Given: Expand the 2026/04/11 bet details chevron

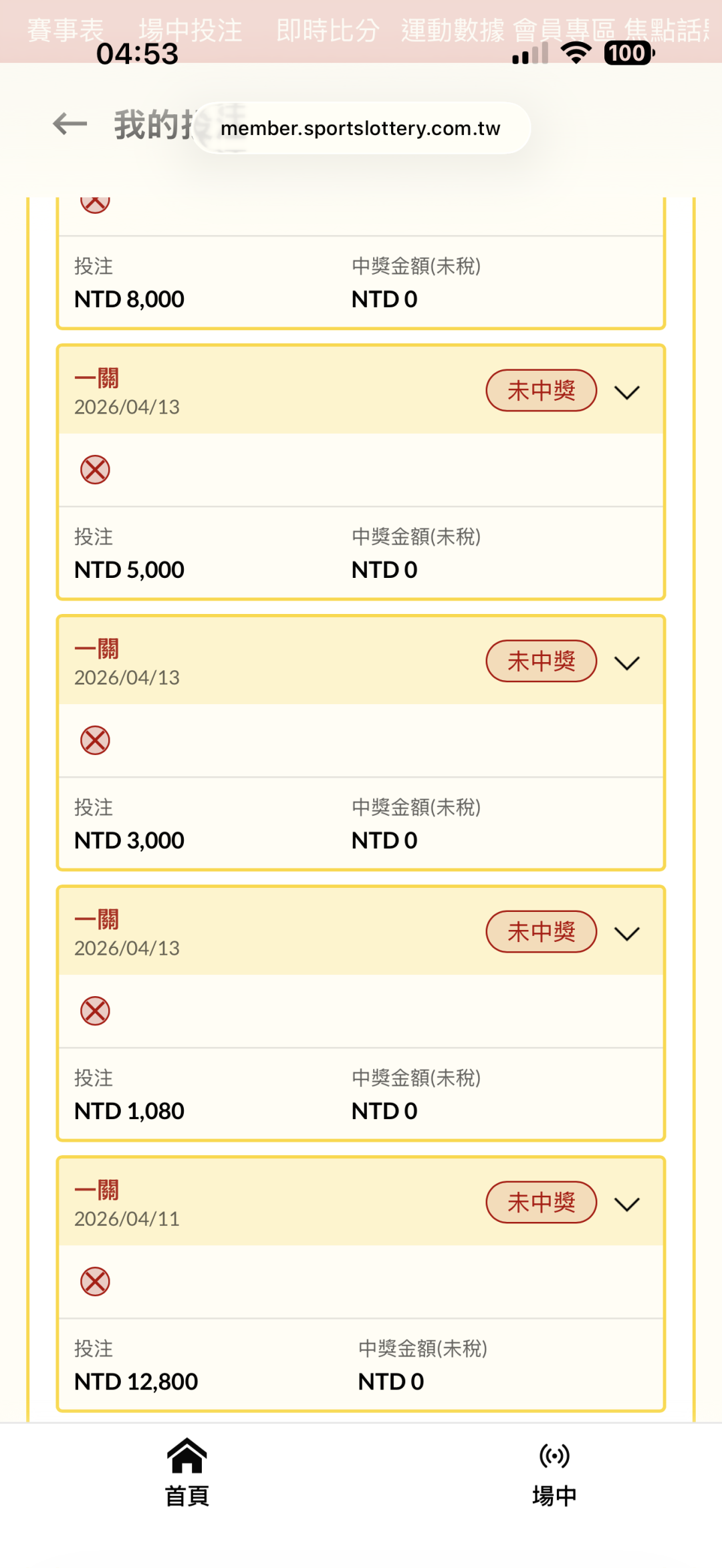Looking at the screenshot, I should pyautogui.click(x=627, y=1204).
